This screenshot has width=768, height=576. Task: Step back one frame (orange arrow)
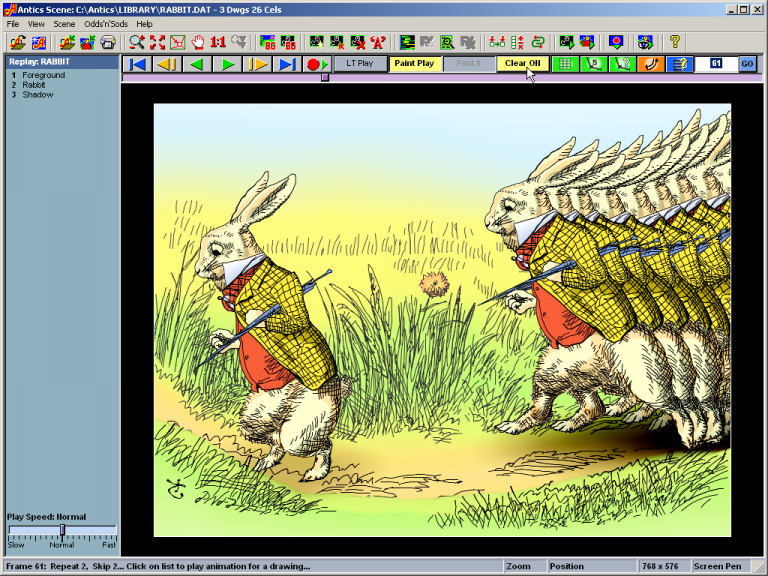click(167, 64)
